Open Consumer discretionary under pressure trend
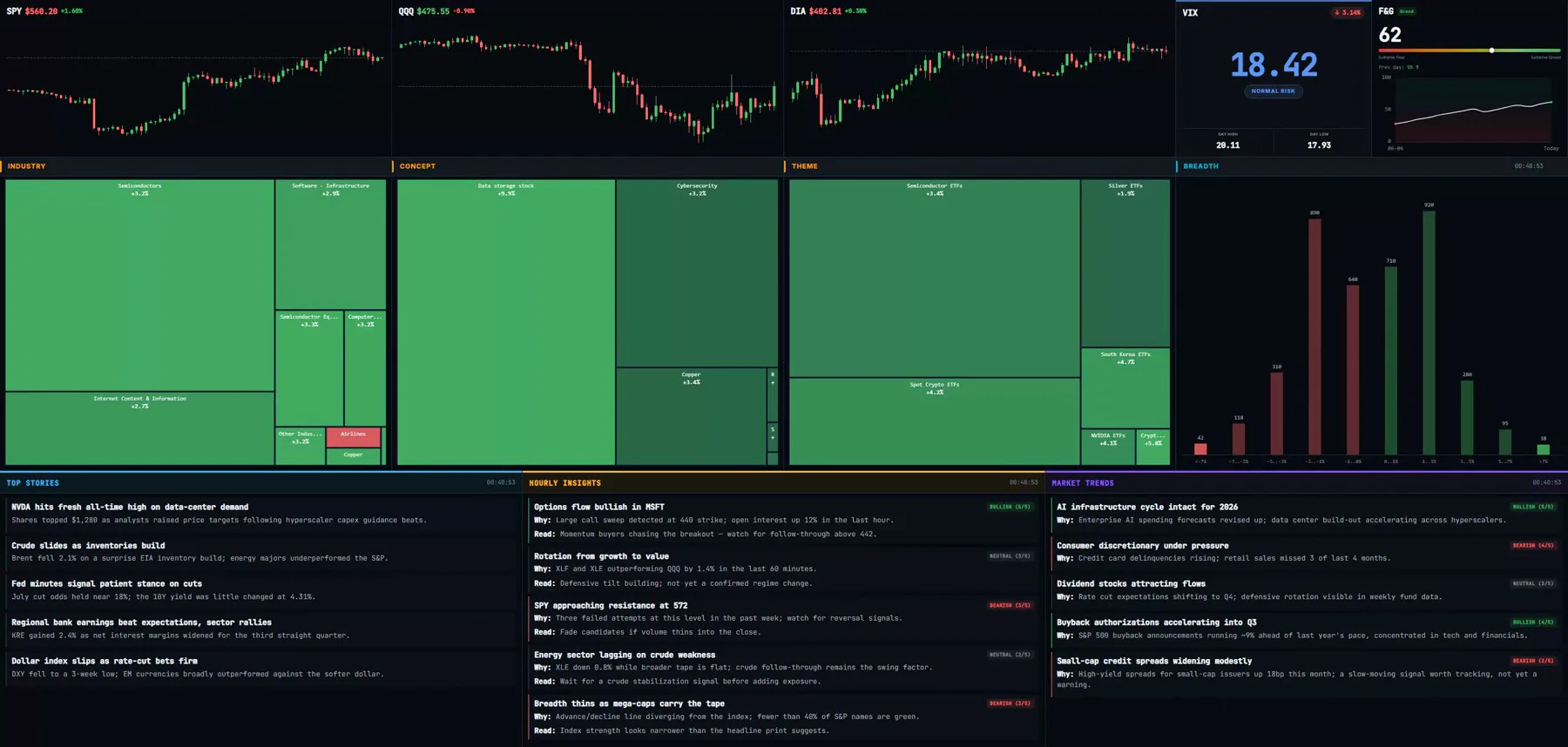Image resolution: width=1568 pixels, height=747 pixels. (1307, 551)
